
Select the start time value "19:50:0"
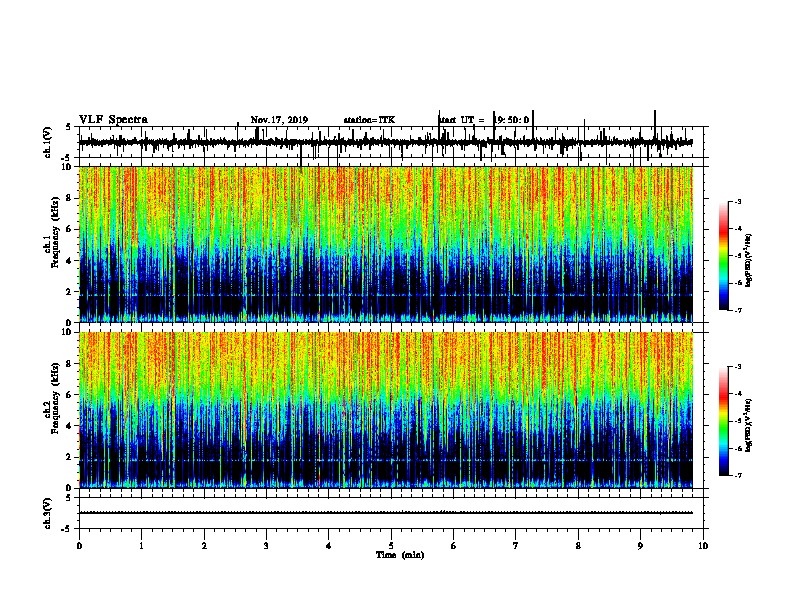(x=511, y=120)
